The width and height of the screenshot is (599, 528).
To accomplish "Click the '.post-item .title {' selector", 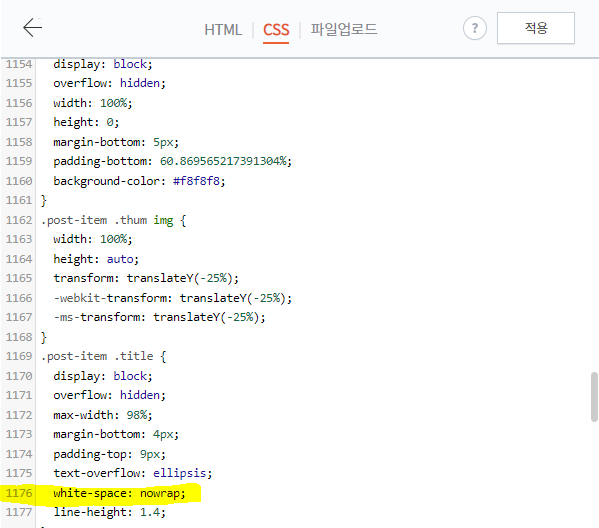I will (x=104, y=356).
